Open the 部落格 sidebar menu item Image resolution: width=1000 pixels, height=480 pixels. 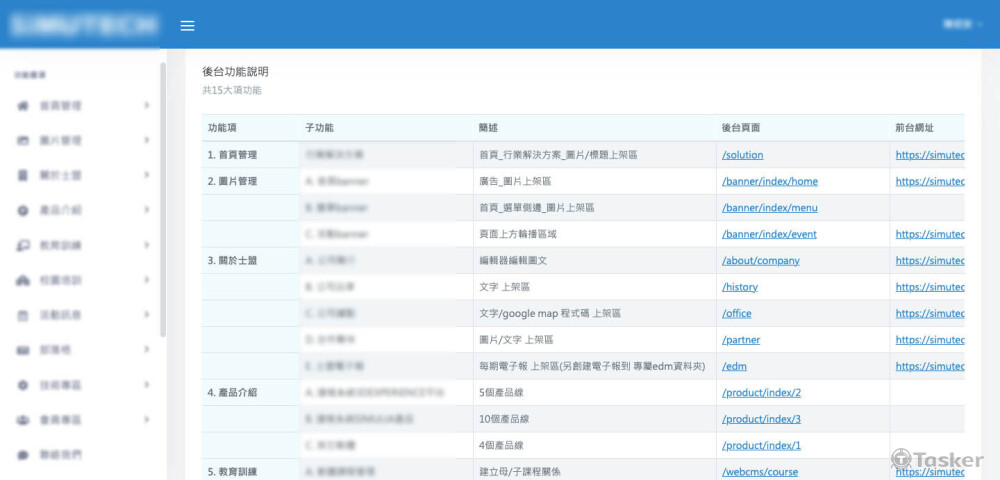click(54, 351)
